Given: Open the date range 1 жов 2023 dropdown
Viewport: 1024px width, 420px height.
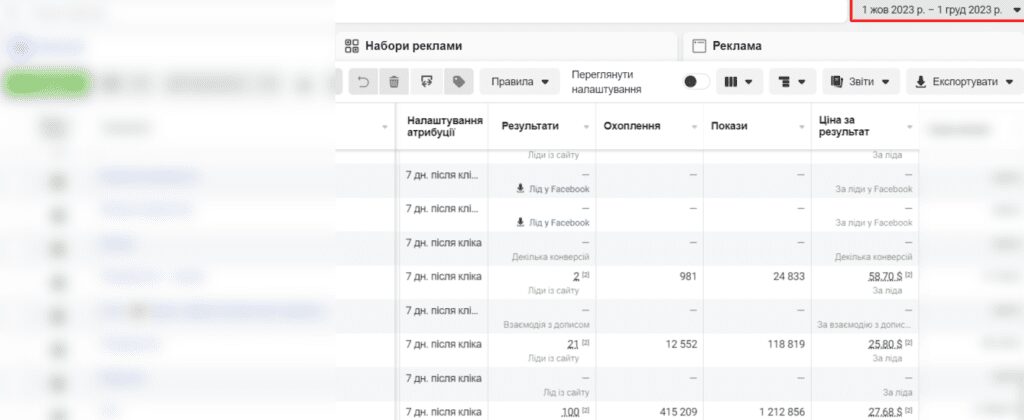Looking at the screenshot, I should [938, 10].
